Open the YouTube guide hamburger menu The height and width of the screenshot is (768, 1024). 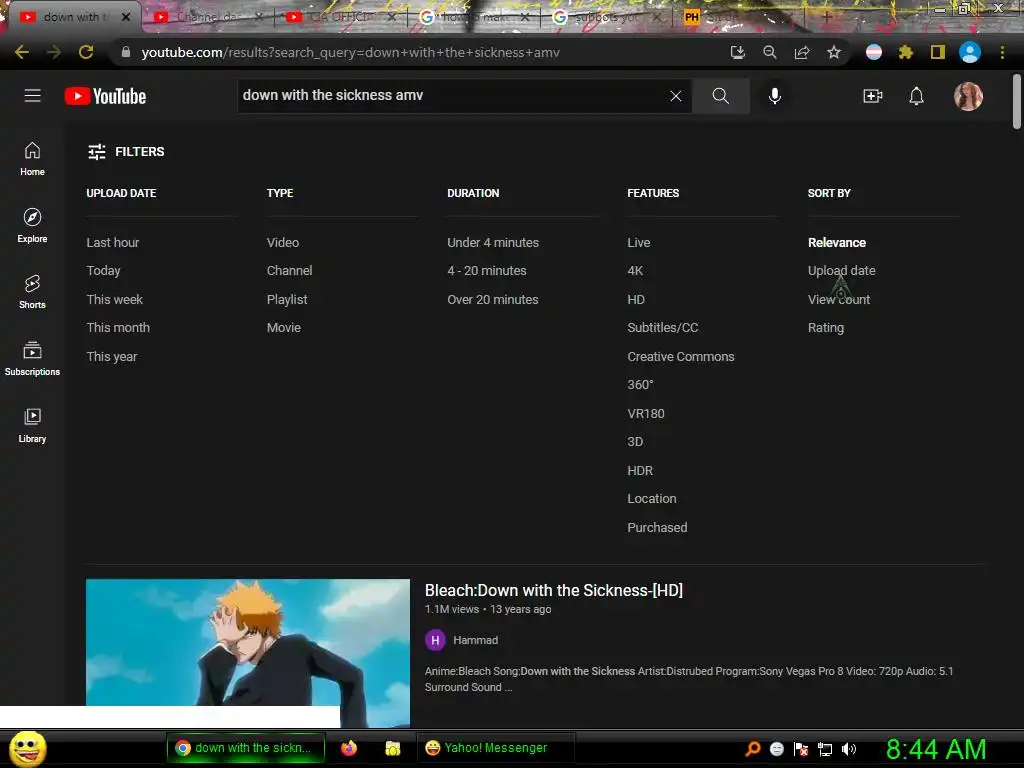tap(33, 96)
